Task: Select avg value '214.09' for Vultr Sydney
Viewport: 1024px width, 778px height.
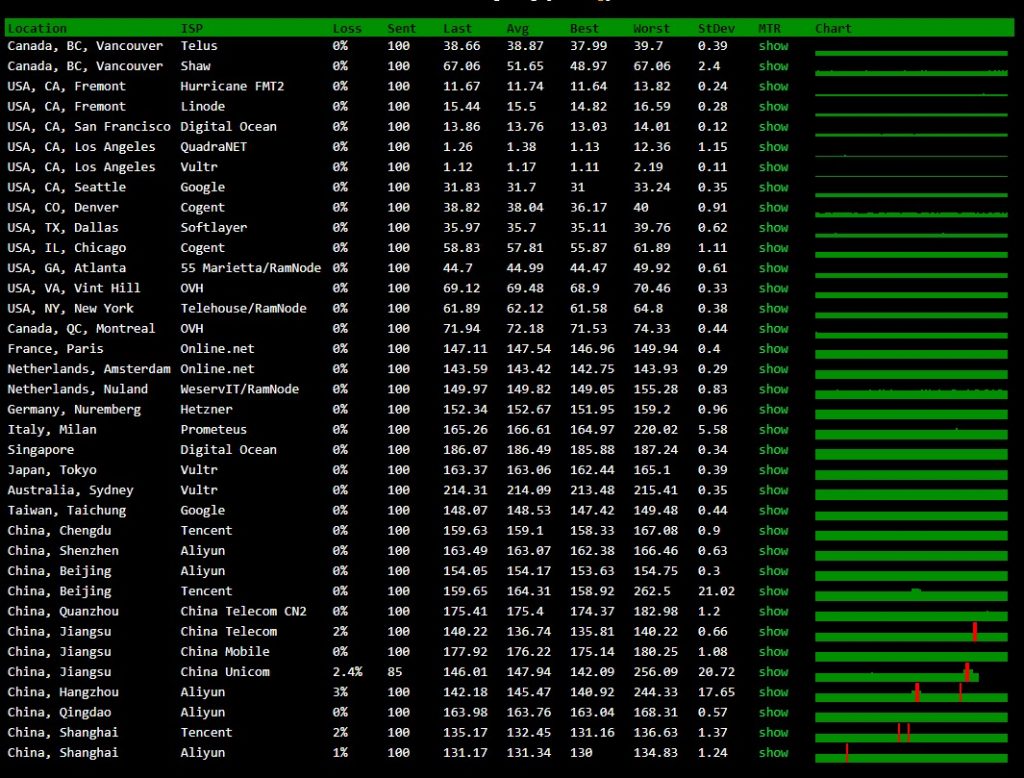Action: click(528, 491)
